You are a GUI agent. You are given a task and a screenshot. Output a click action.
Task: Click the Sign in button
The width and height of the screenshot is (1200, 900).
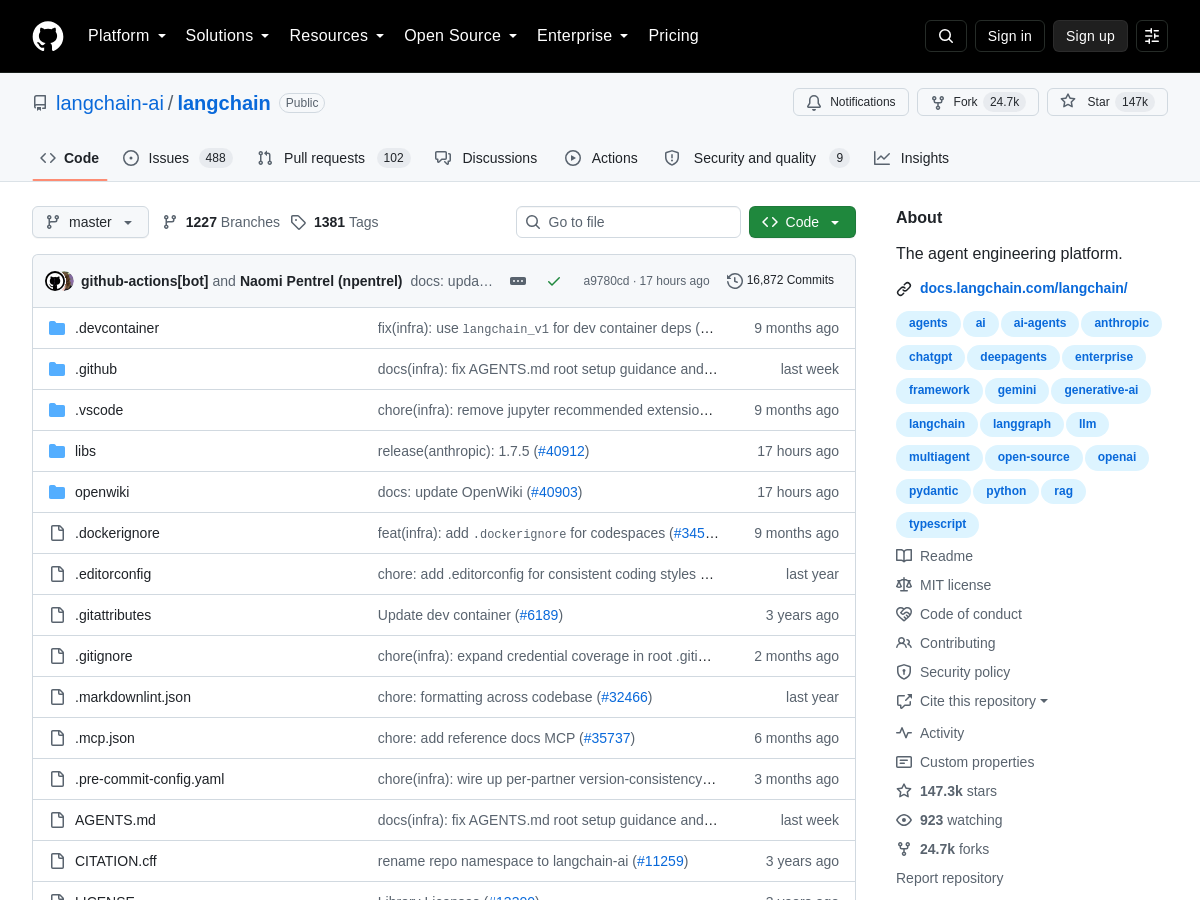tap(1010, 36)
